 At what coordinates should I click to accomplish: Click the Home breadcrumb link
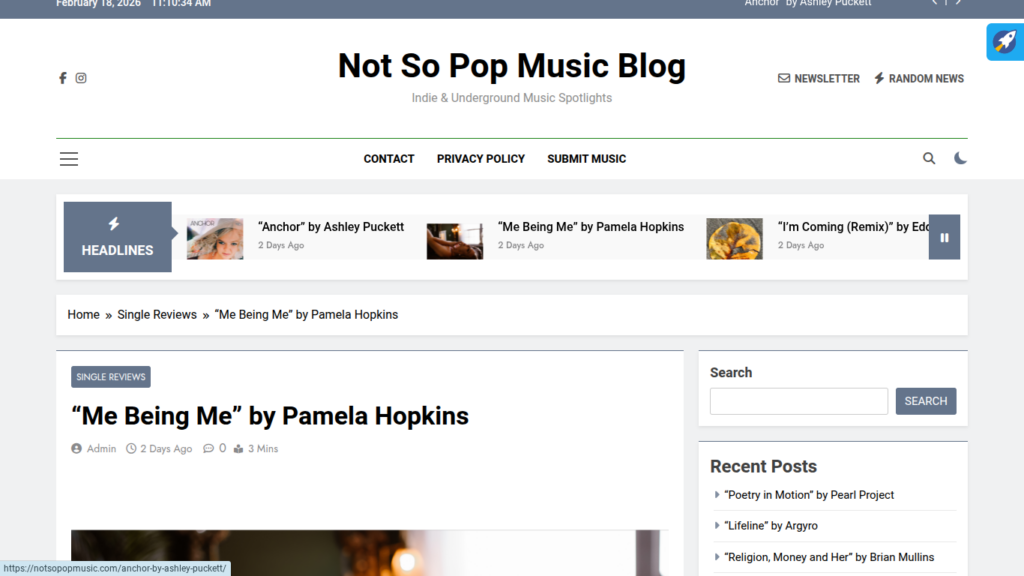83,315
